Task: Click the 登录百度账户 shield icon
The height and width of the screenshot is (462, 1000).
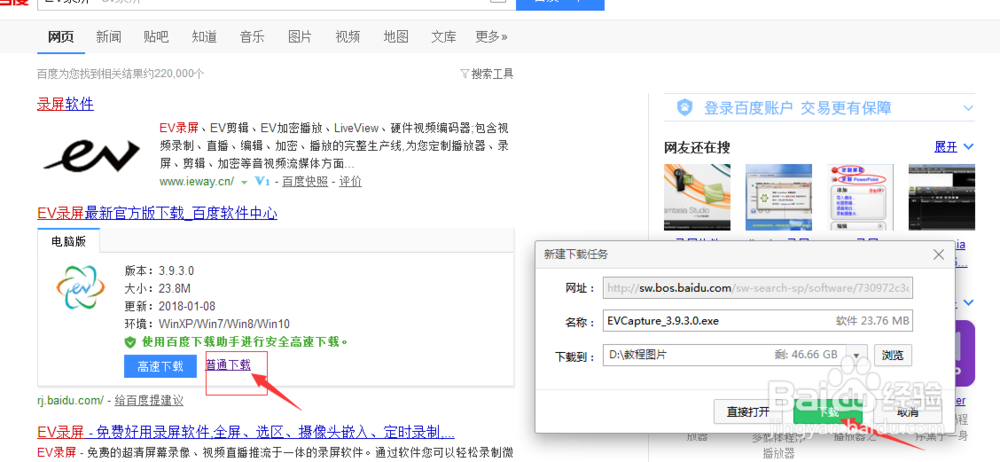Action: [685, 107]
